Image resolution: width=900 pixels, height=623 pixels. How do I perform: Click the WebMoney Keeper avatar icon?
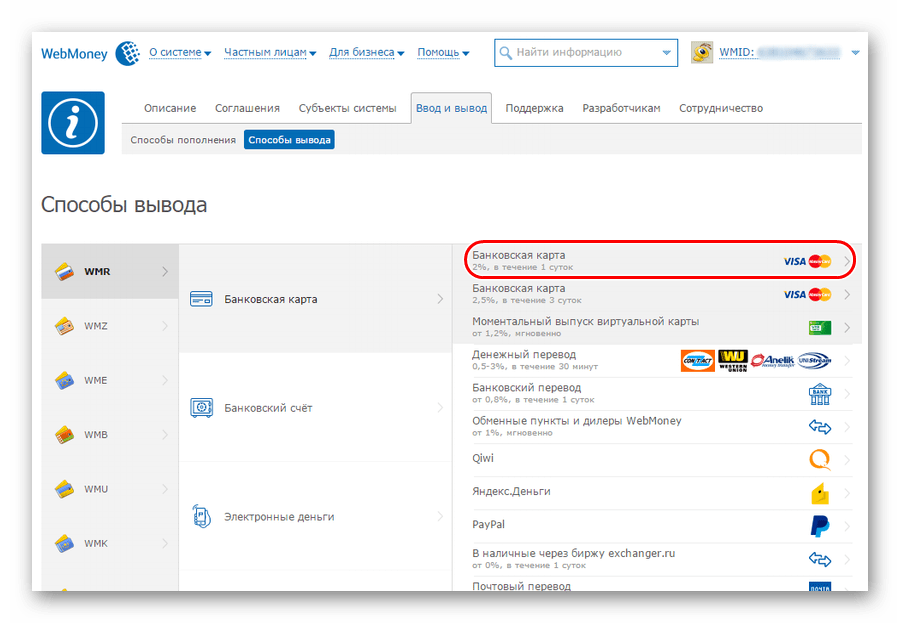point(703,53)
